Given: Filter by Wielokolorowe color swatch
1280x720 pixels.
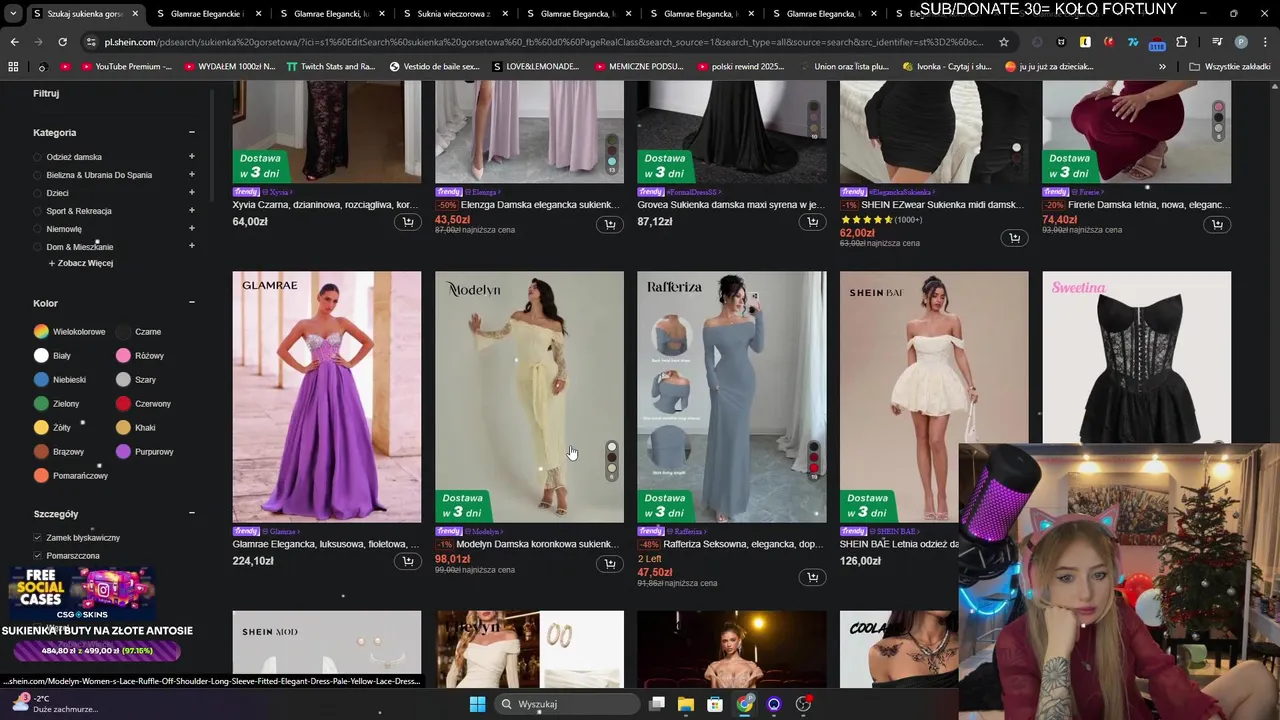Looking at the screenshot, I should point(41,331).
